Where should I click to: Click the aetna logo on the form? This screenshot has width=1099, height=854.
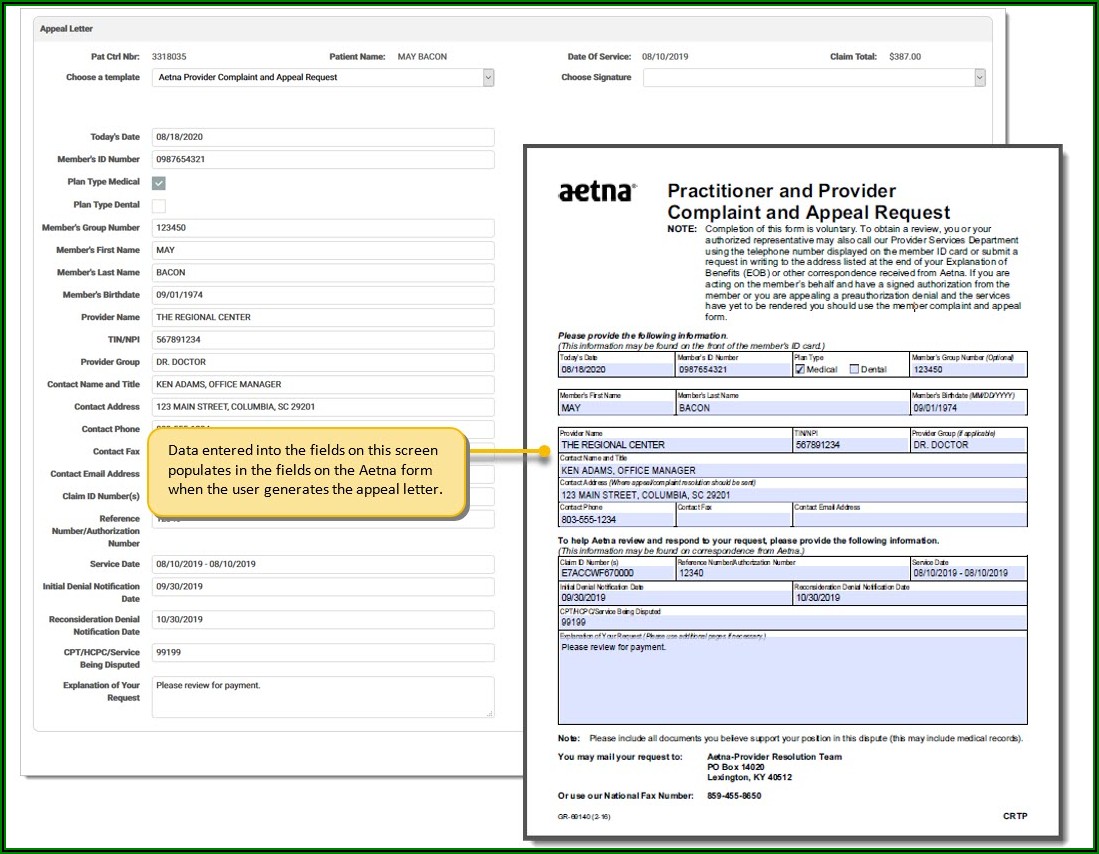597,192
